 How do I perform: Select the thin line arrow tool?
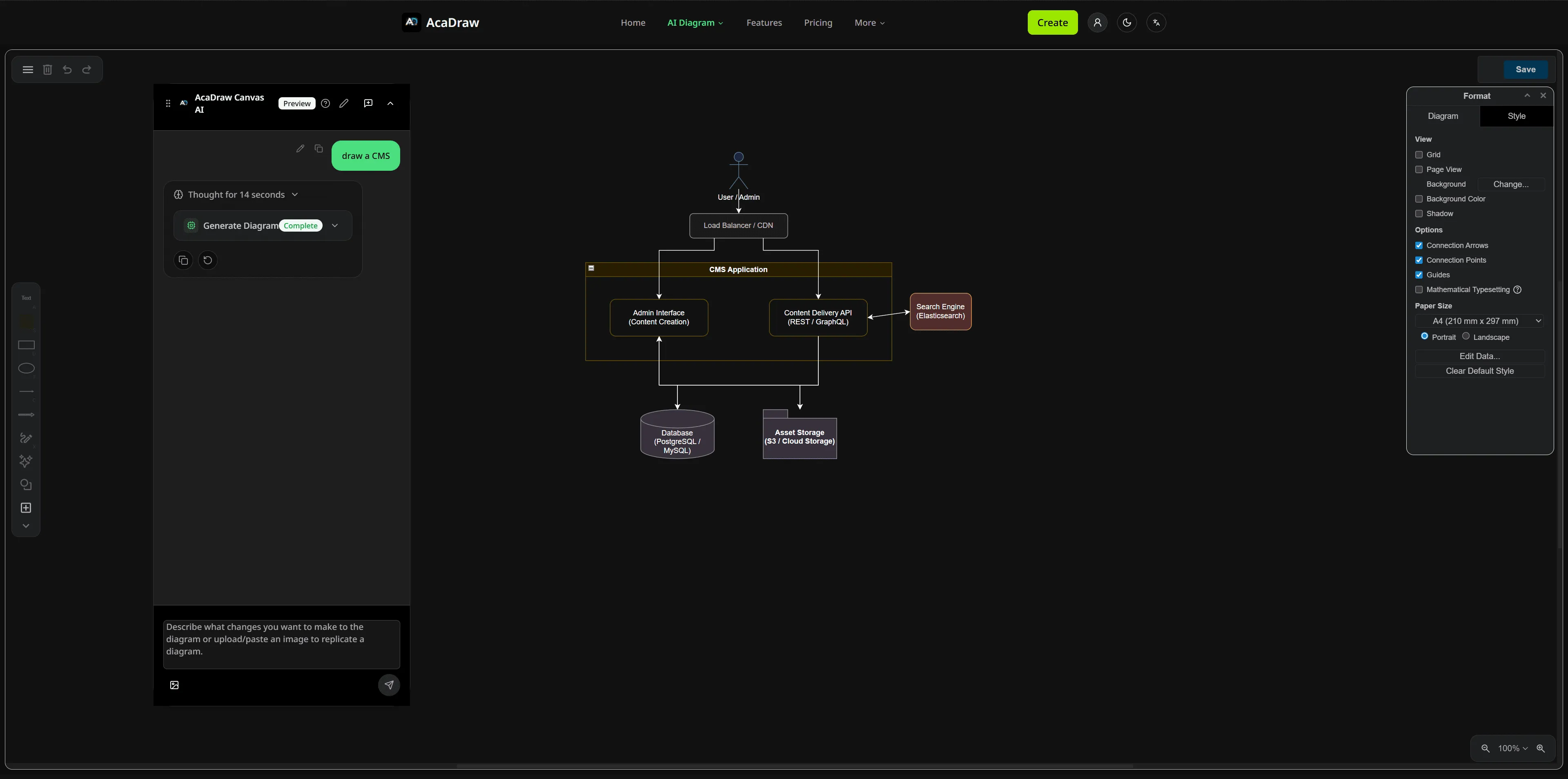pyautogui.click(x=26, y=391)
